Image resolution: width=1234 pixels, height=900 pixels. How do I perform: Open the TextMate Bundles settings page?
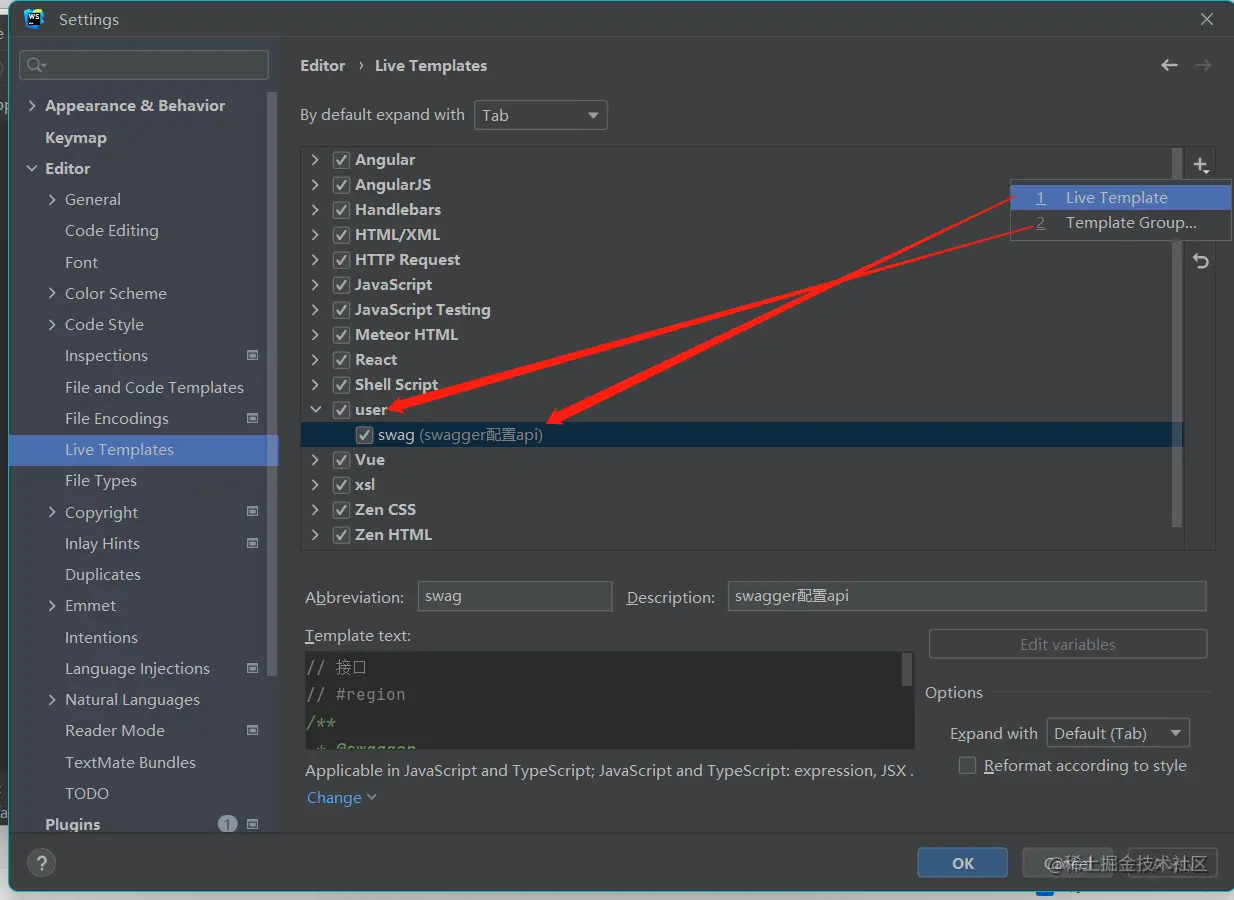[x=130, y=762]
